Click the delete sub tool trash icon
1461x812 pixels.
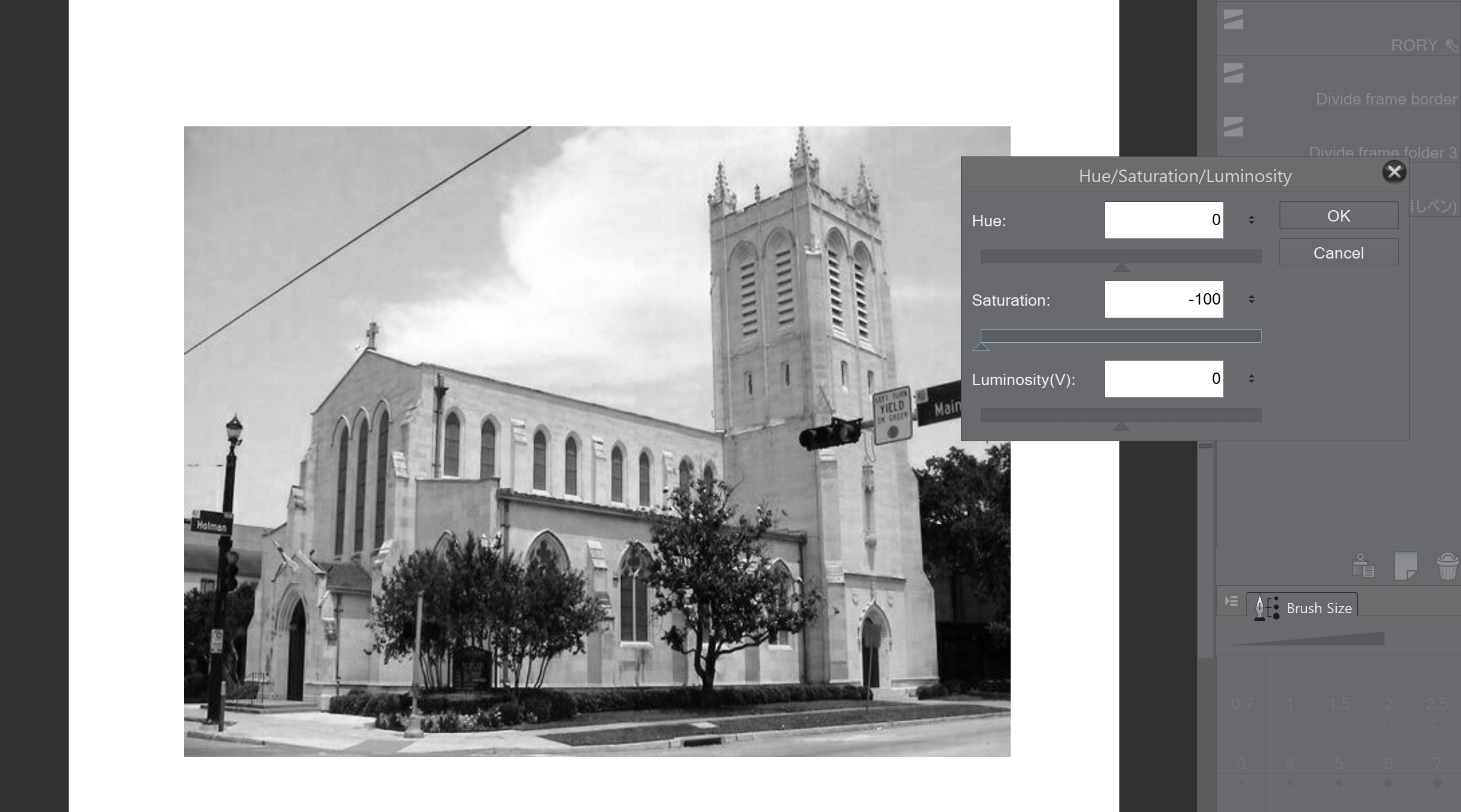[1447, 566]
